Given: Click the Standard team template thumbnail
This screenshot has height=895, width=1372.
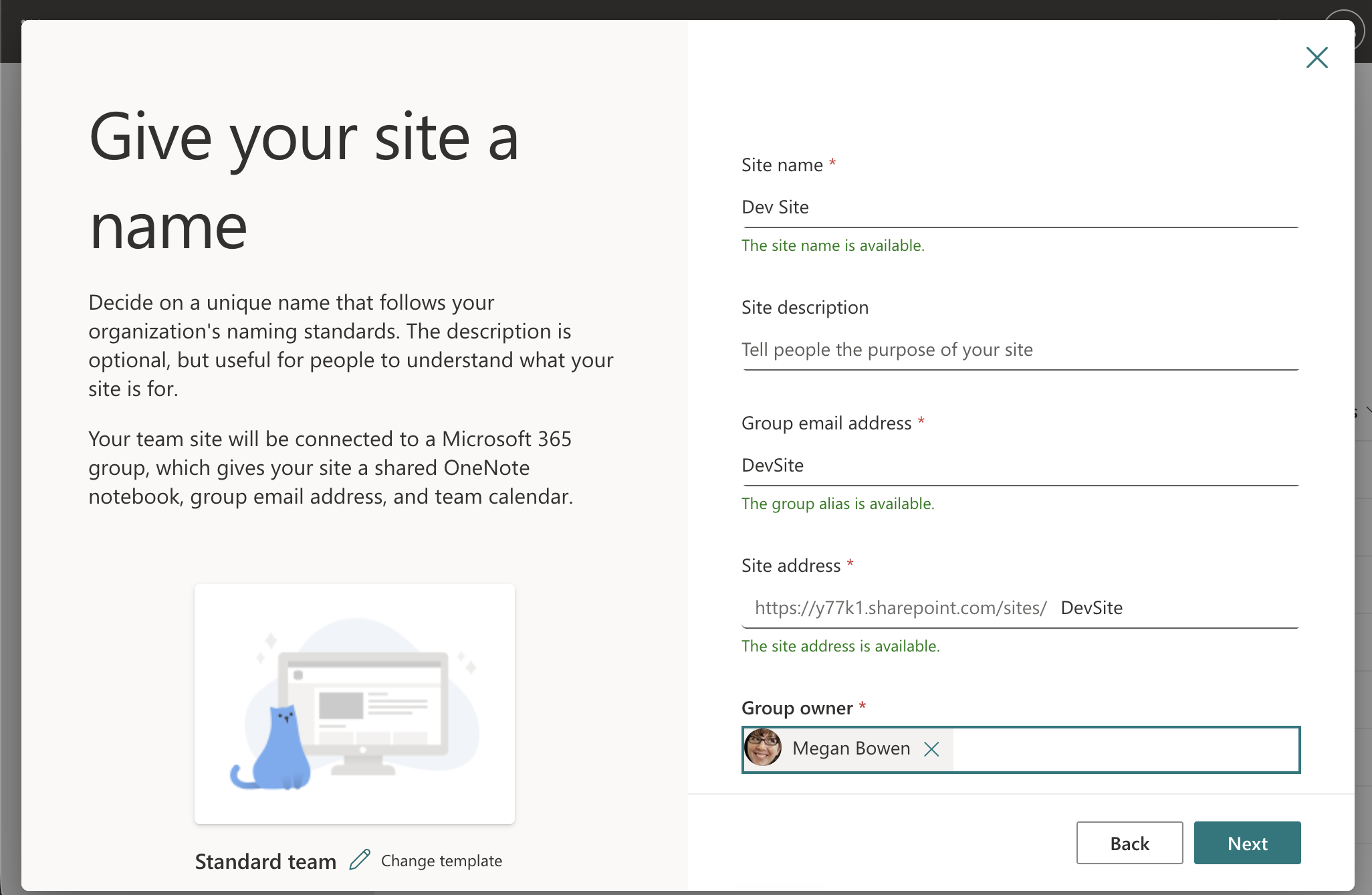Looking at the screenshot, I should 354,704.
